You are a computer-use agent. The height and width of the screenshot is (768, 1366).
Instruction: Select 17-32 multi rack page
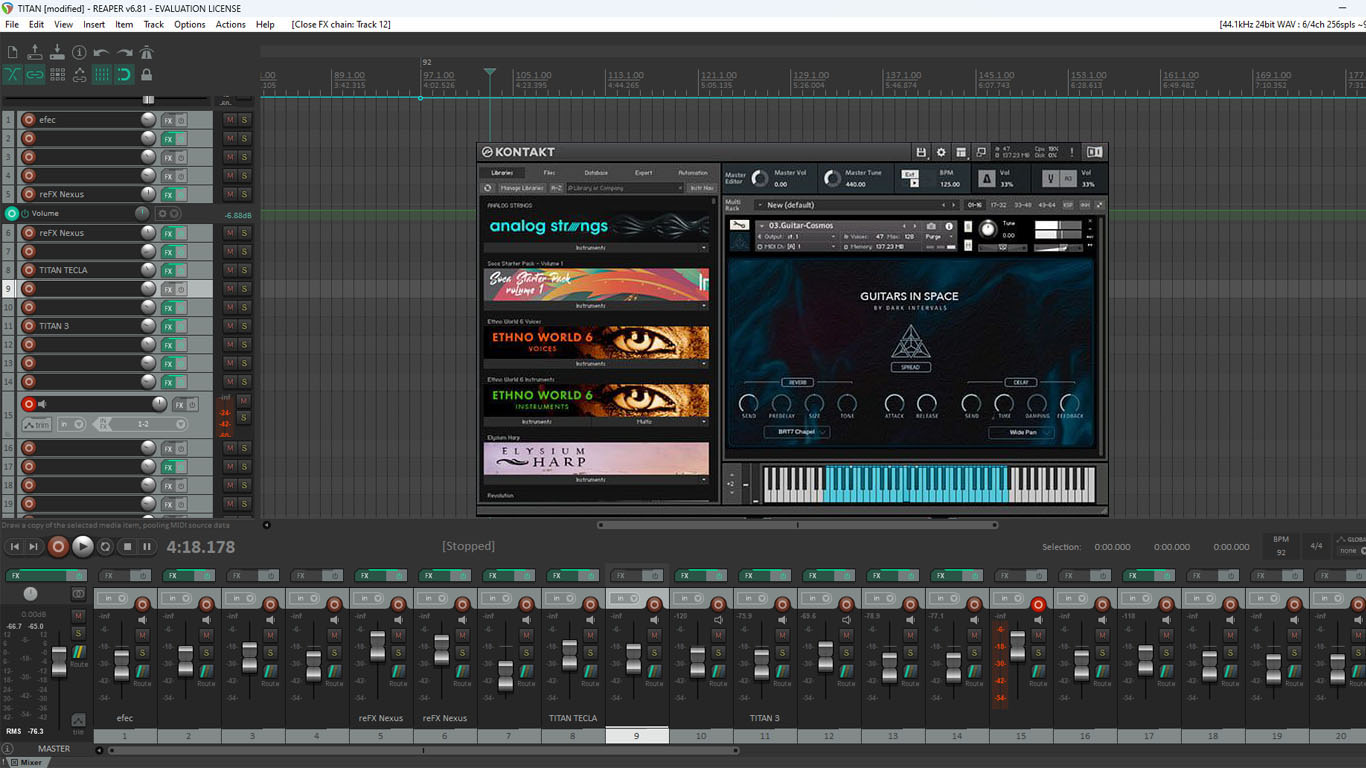pos(998,205)
